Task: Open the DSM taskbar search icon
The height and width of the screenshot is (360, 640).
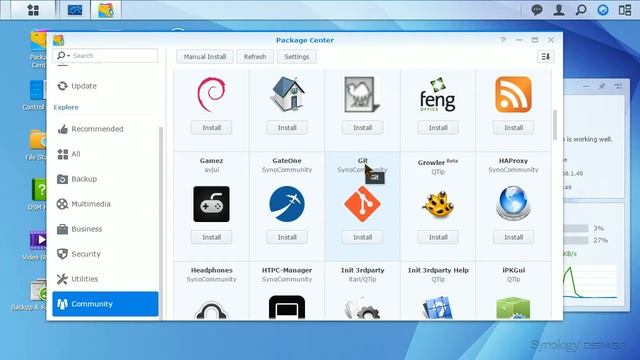Action: coord(581,10)
